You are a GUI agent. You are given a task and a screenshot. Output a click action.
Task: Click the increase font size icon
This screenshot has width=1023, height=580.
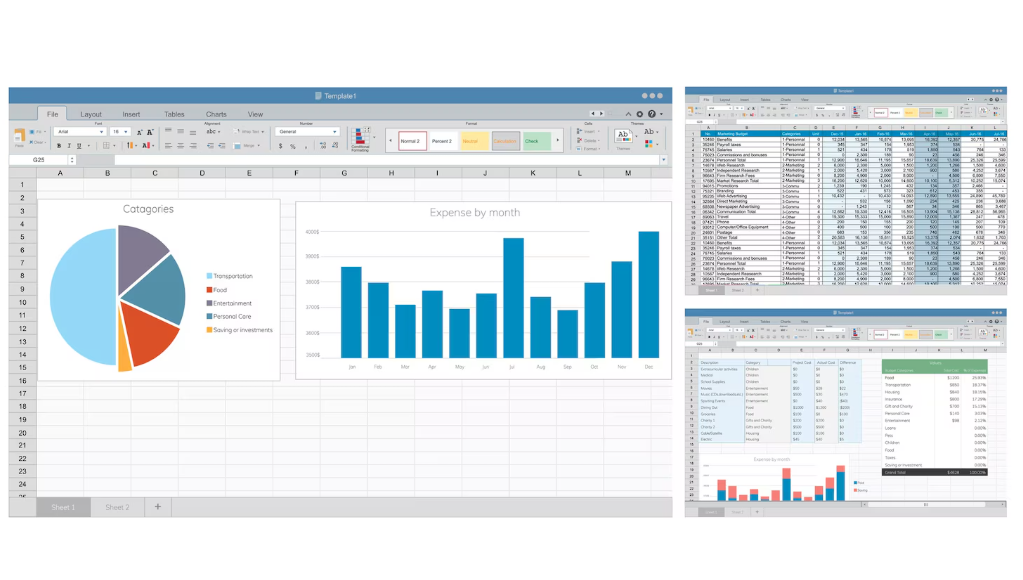click(x=139, y=132)
